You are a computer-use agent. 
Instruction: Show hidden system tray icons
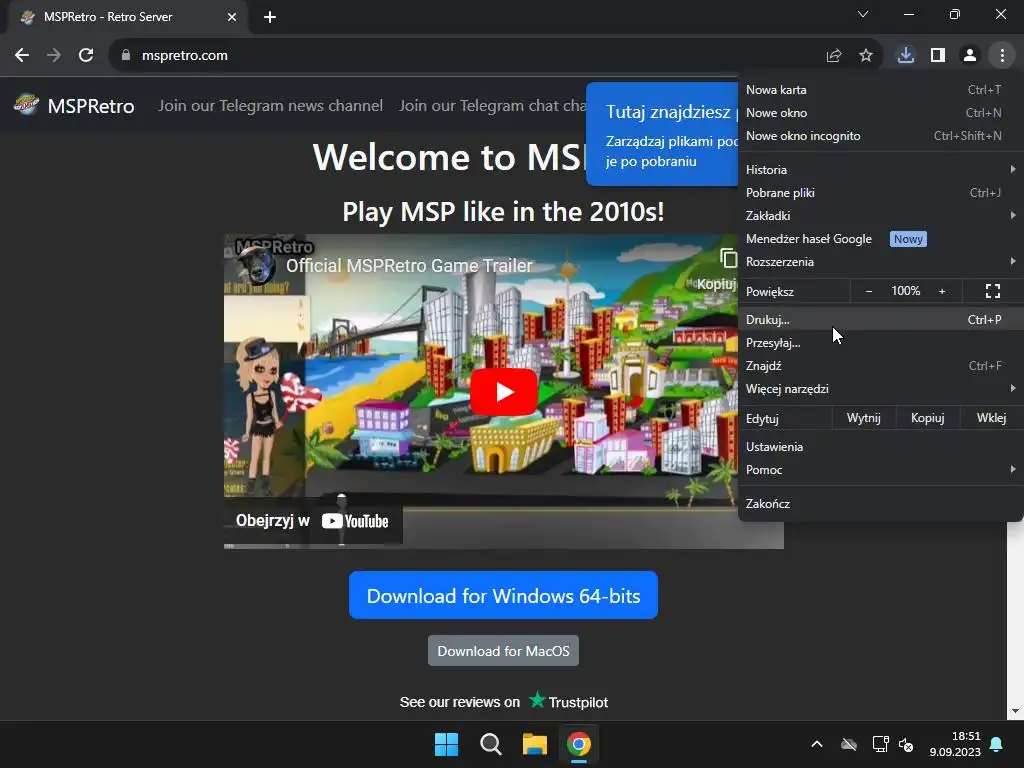pos(816,744)
